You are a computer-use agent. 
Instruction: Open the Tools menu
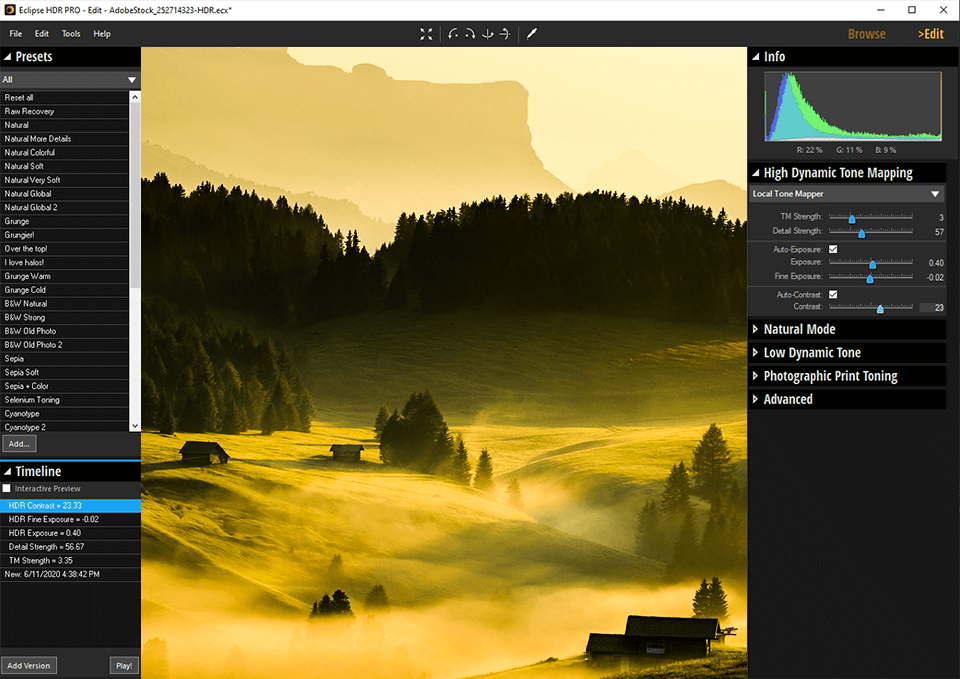(71, 34)
